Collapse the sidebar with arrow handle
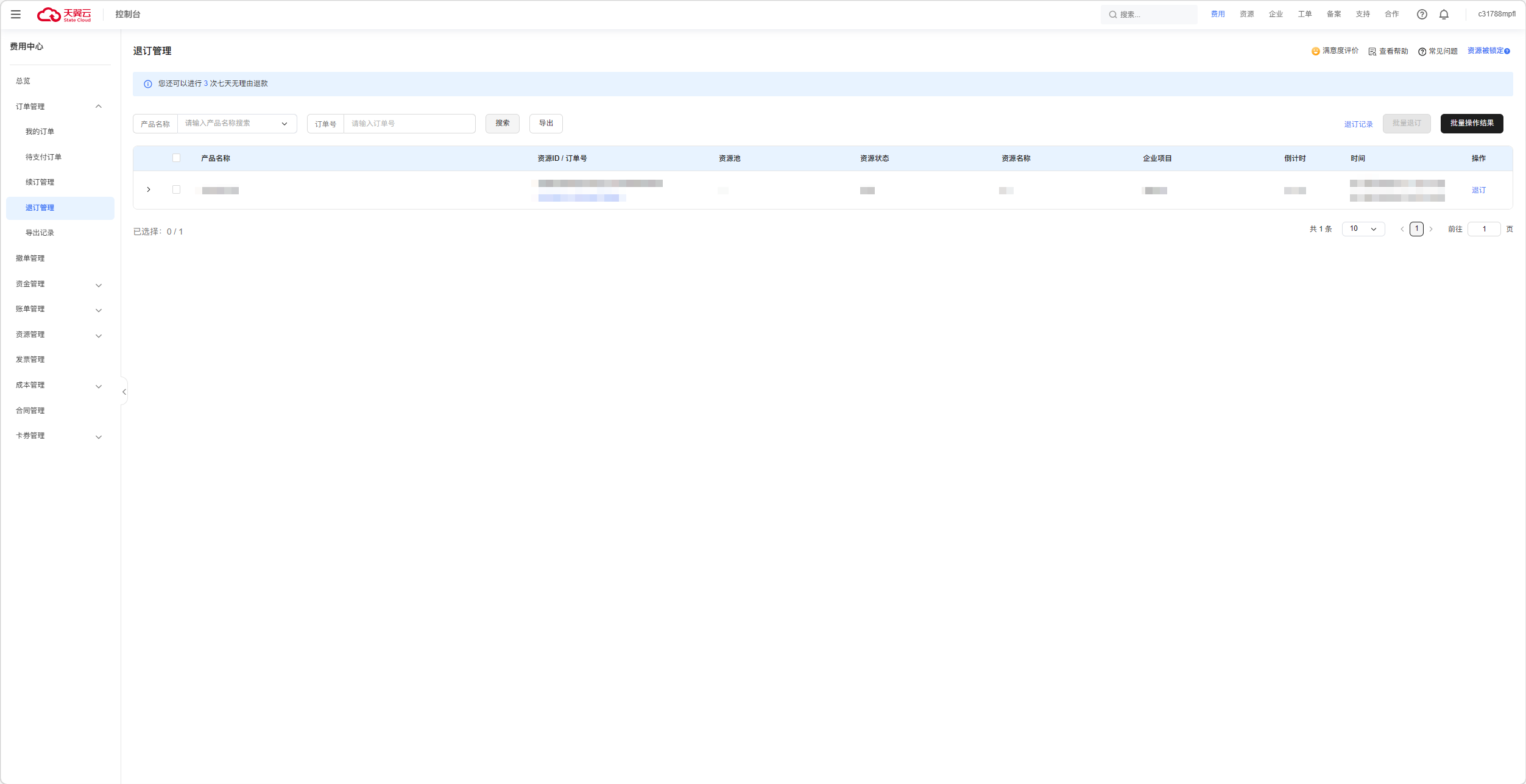Image resolution: width=1526 pixels, height=784 pixels. click(124, 392)
